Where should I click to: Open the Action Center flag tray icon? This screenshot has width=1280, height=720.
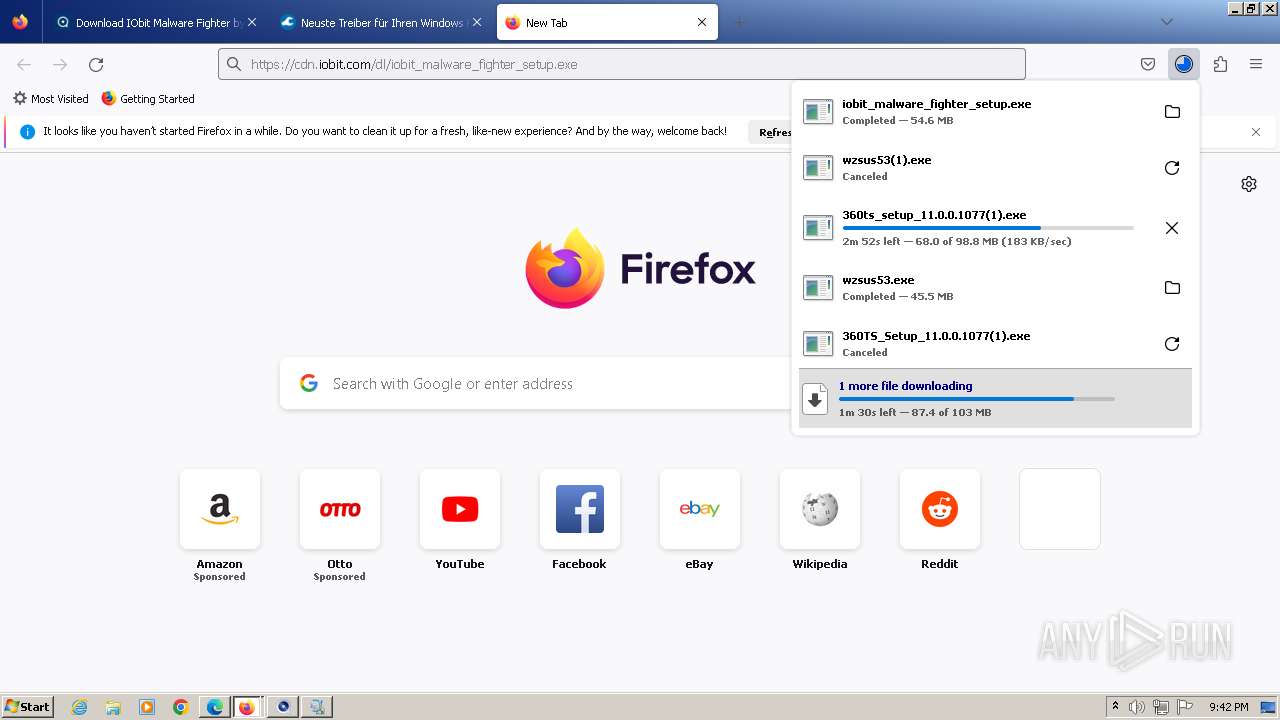point(1185,707)
